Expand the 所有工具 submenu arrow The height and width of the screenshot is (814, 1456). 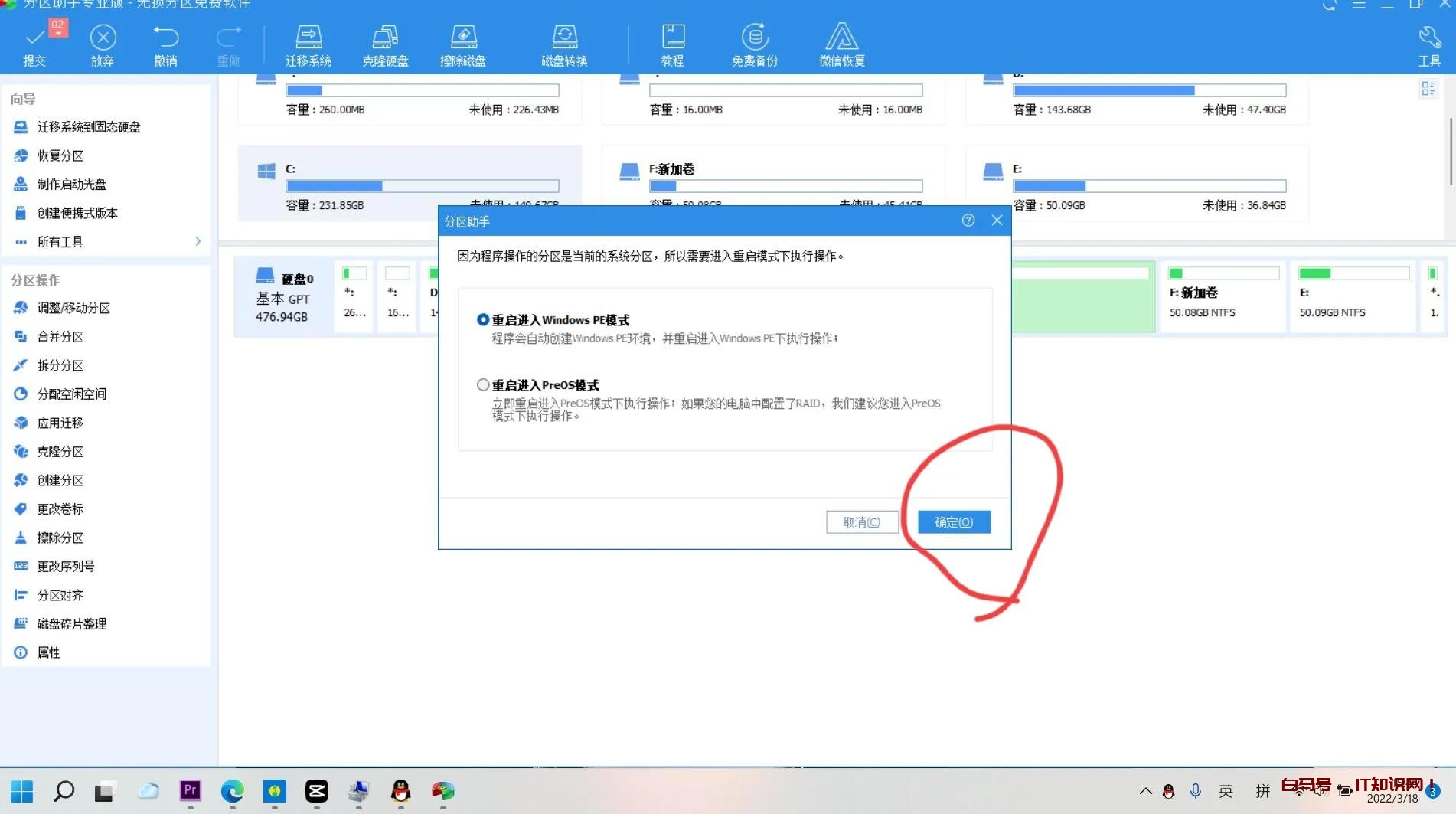tap(198, 241)
